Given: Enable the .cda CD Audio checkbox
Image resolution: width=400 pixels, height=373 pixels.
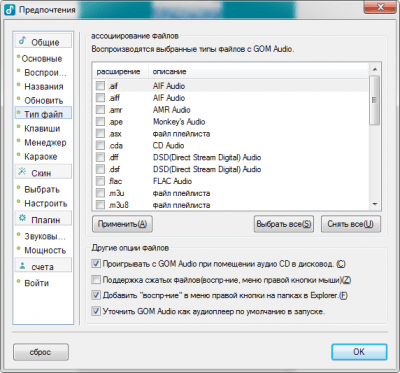Looking at the screenshot, I should click(x=100, y=145).
